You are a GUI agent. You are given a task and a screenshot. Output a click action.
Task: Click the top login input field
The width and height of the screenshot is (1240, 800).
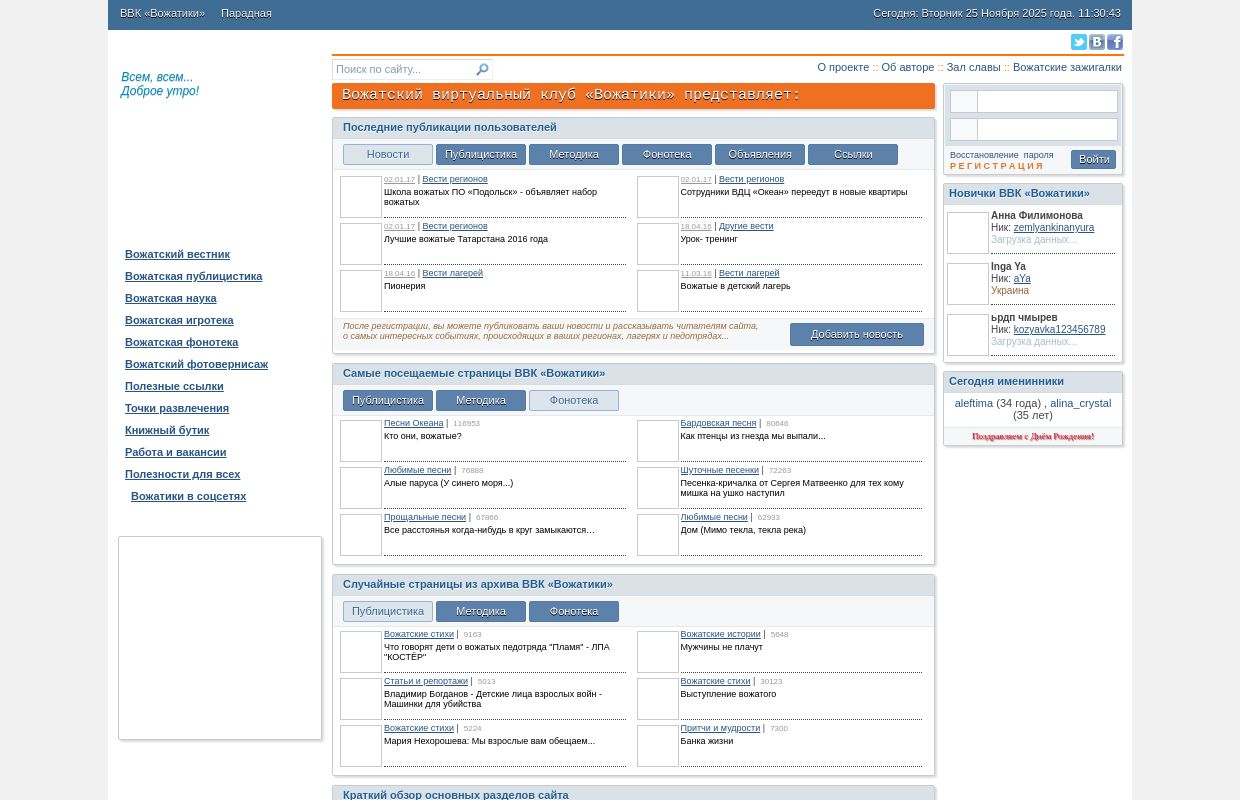(1046, 102)
